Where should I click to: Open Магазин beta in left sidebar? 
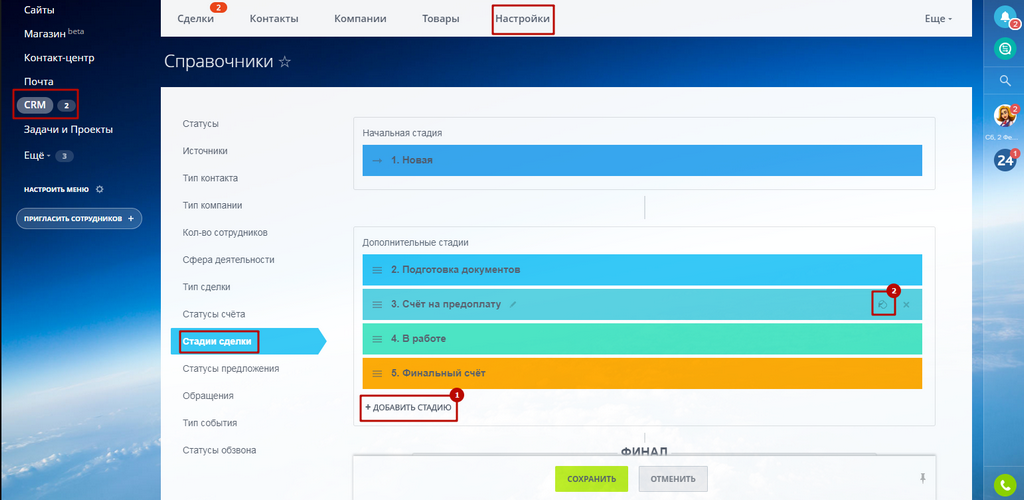point(54,33)
